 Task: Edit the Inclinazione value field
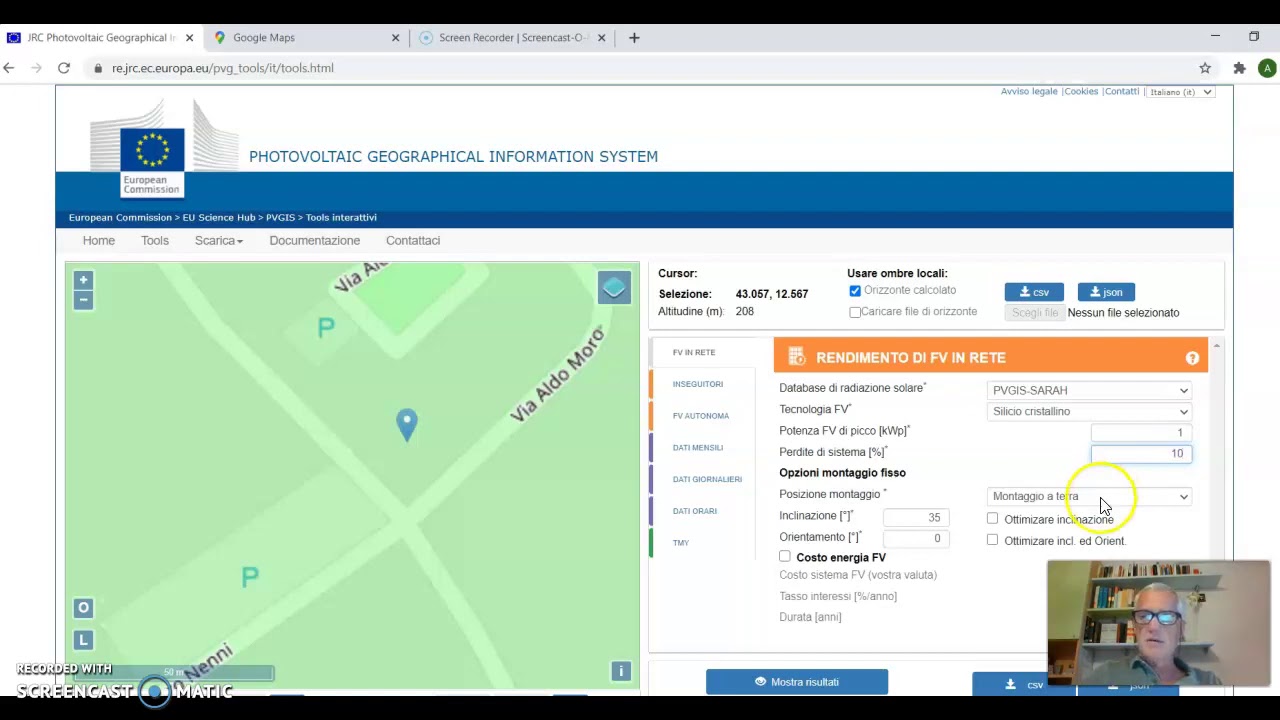point(915,517)
